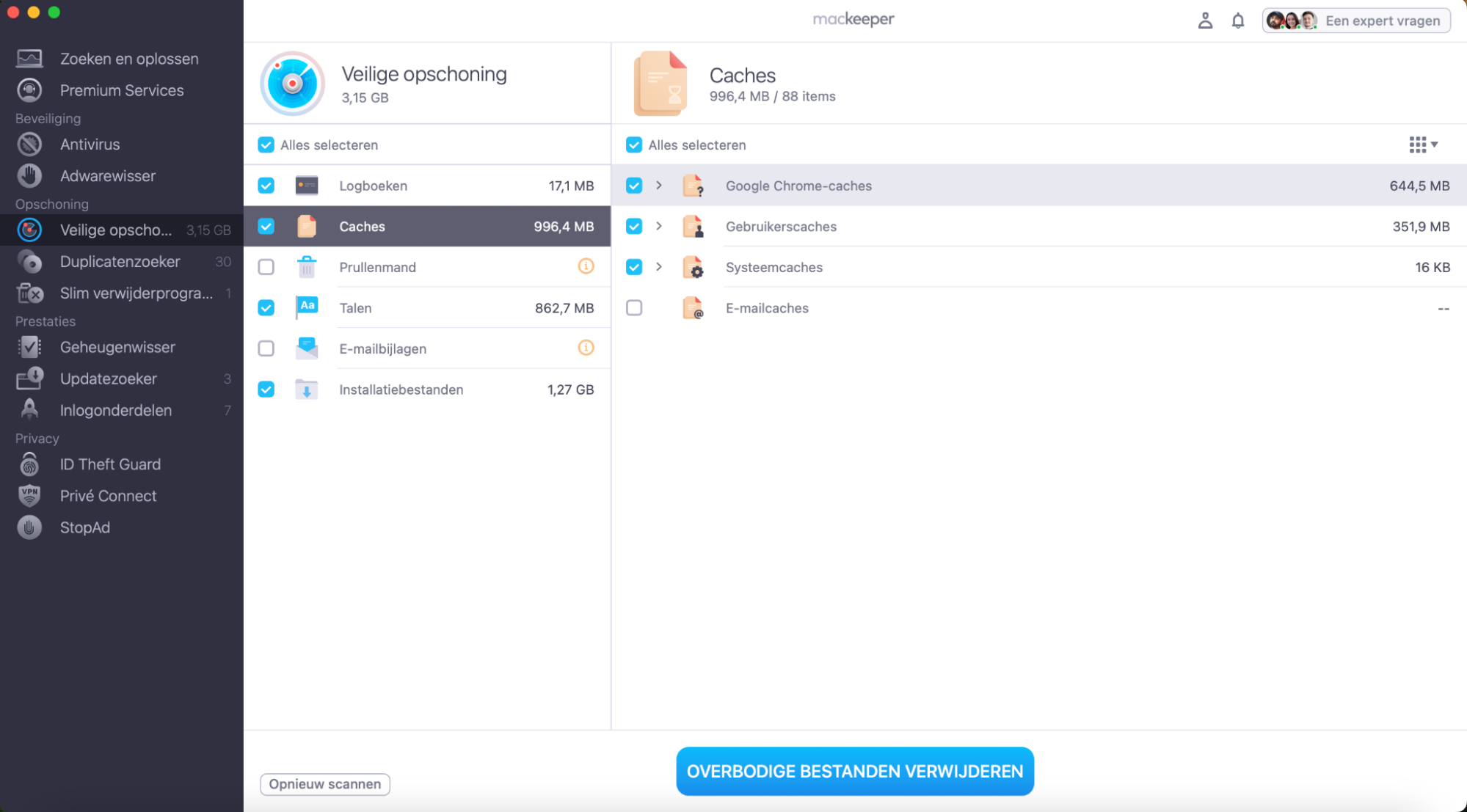Viewport: 1467px width, 812px height.
Task: Expand the Gebruikerscaches chevron
Action: tap(659, 227)
